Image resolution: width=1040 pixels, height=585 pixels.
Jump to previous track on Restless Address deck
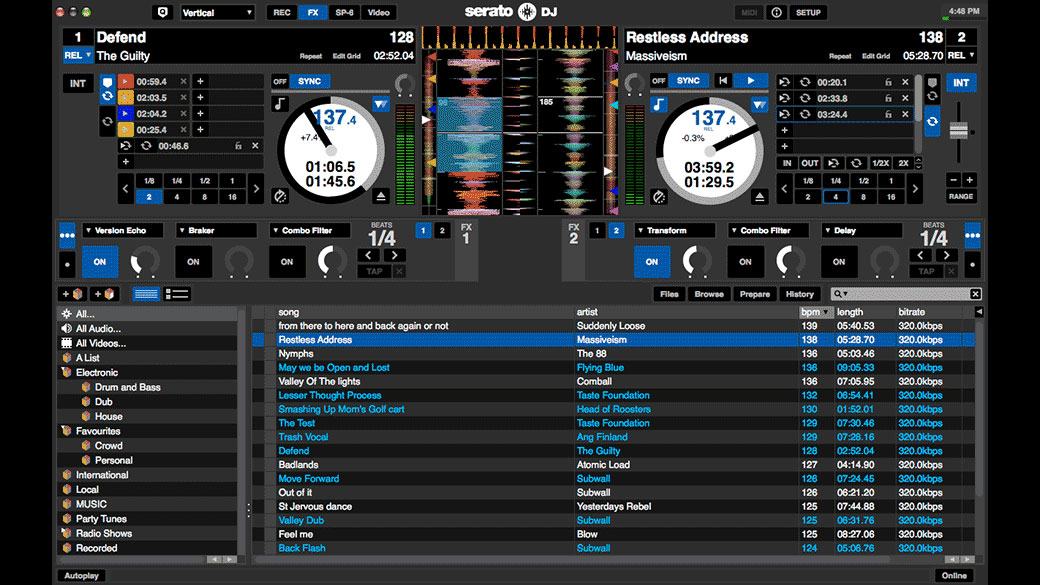[723, 81]
